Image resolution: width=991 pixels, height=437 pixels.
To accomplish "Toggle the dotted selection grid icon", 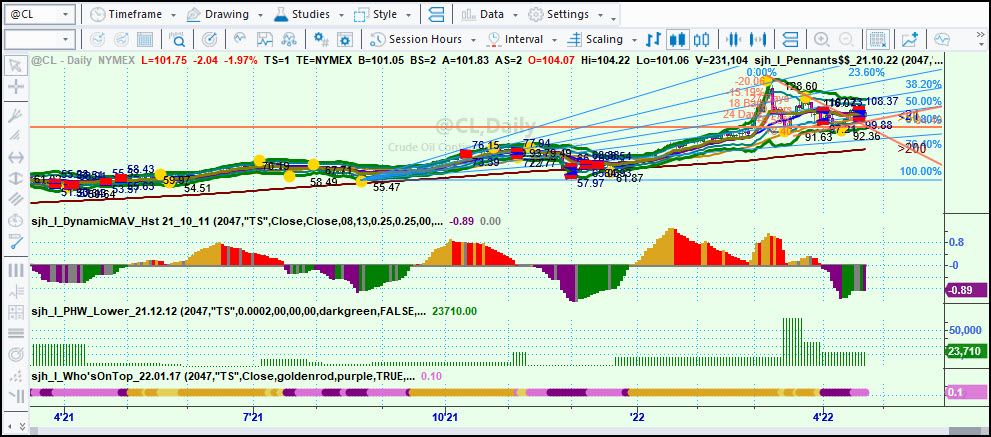I will click(877, 39).
